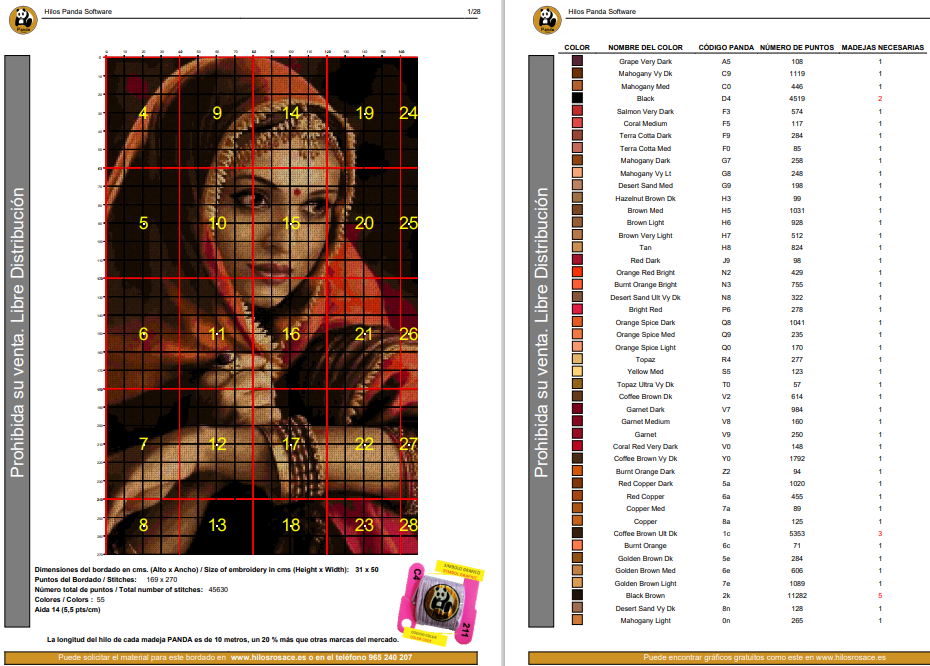The image size is (930, 666).
Task: Click the Garnet Dark color swatch
Action: 577,409
